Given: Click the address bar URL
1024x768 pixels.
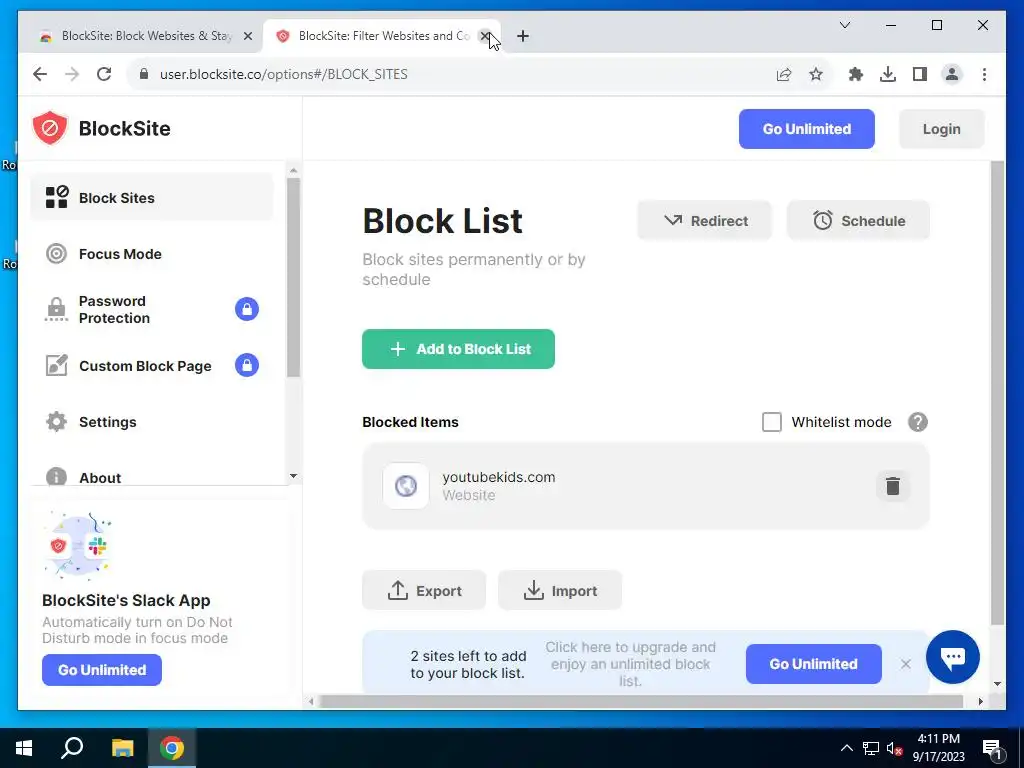Looking at the screenshot, I should pyautogui.click(x=283, y=74).
